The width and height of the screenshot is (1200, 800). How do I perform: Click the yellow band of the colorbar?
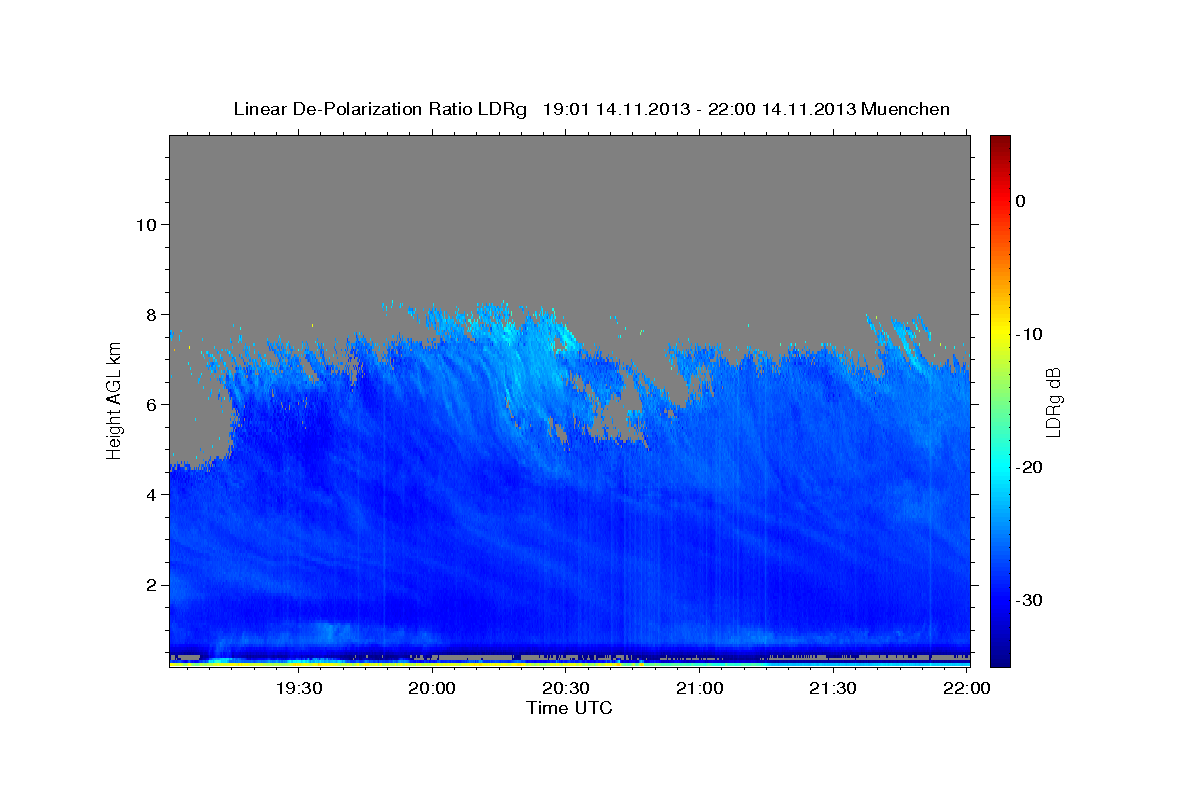1000,330
